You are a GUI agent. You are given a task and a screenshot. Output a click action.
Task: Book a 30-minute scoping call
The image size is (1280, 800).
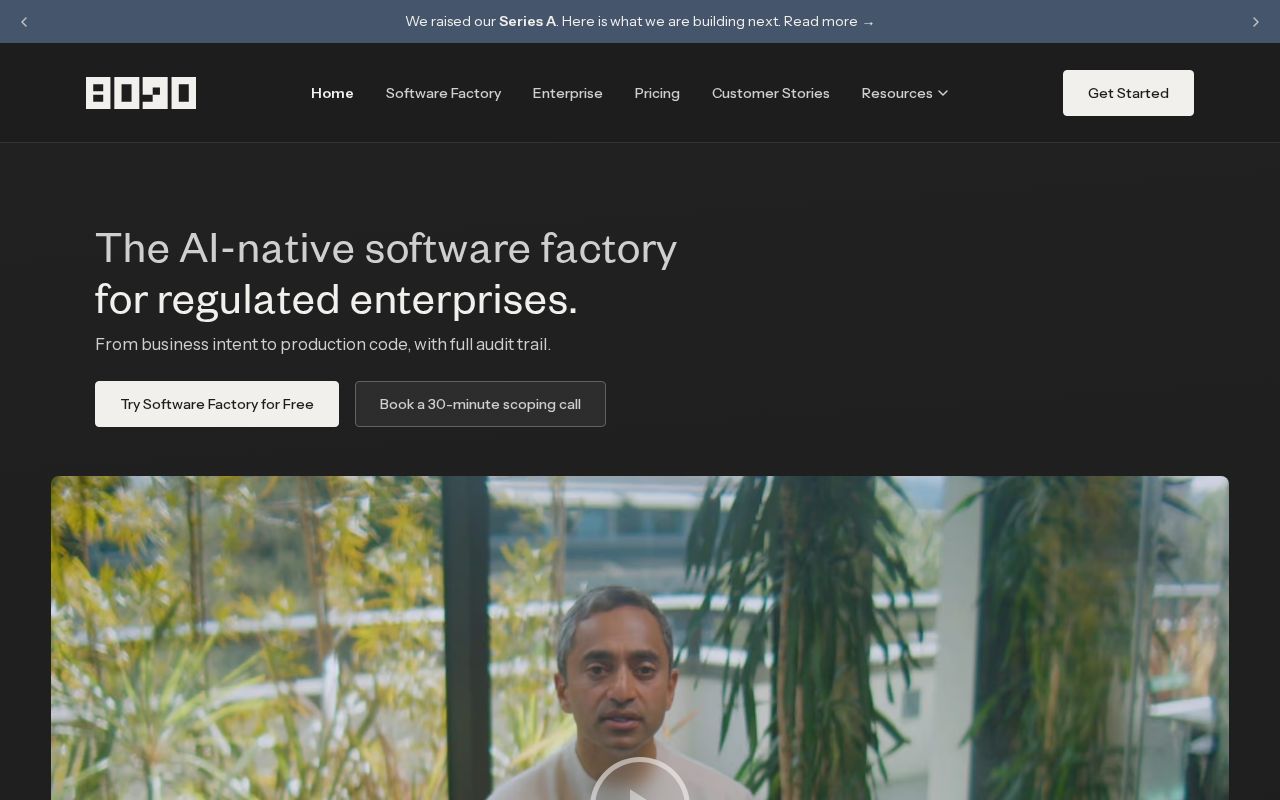(480, 404)
